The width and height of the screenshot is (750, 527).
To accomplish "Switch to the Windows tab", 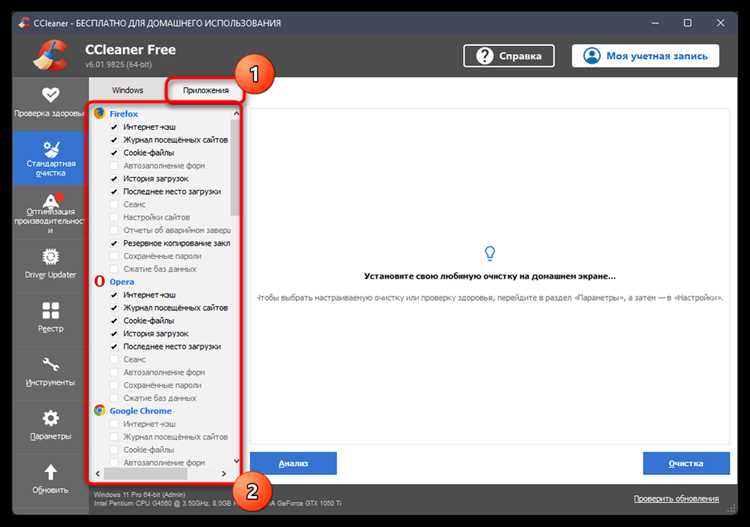I will point(127,90).
